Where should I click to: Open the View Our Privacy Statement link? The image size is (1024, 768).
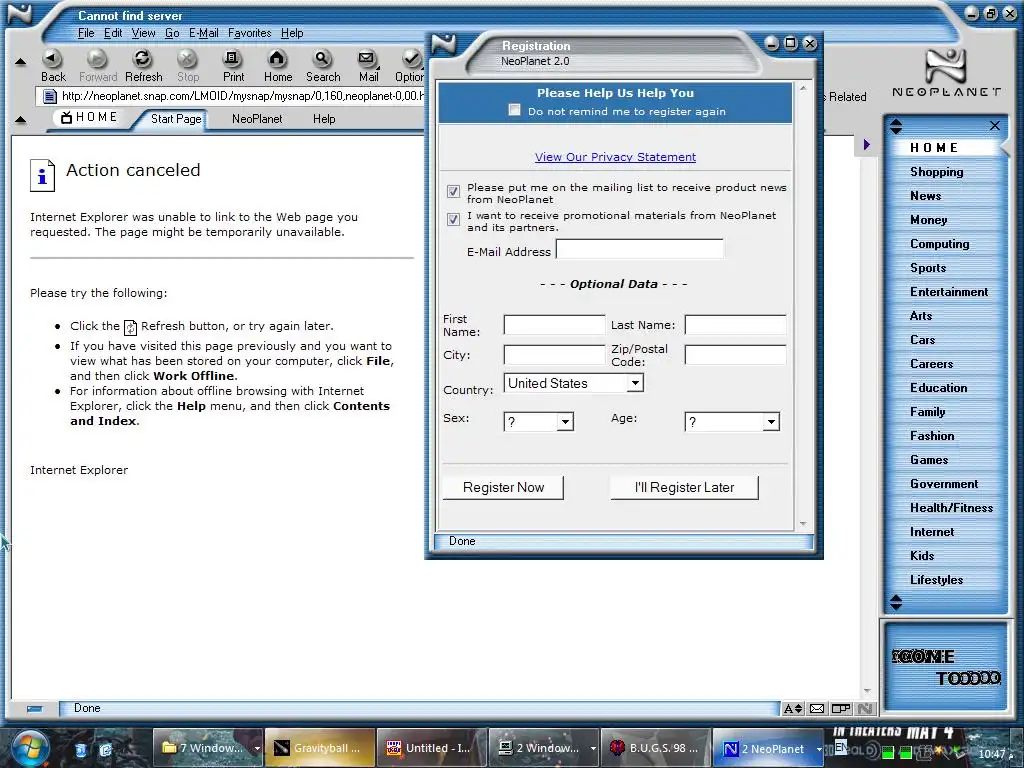[x=615, y=157]
